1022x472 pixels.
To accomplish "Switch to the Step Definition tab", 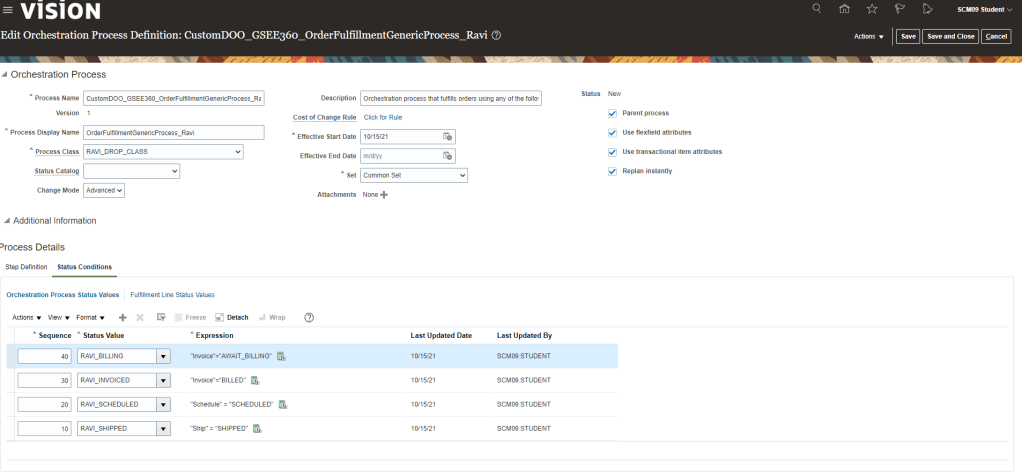I will 26,267.
